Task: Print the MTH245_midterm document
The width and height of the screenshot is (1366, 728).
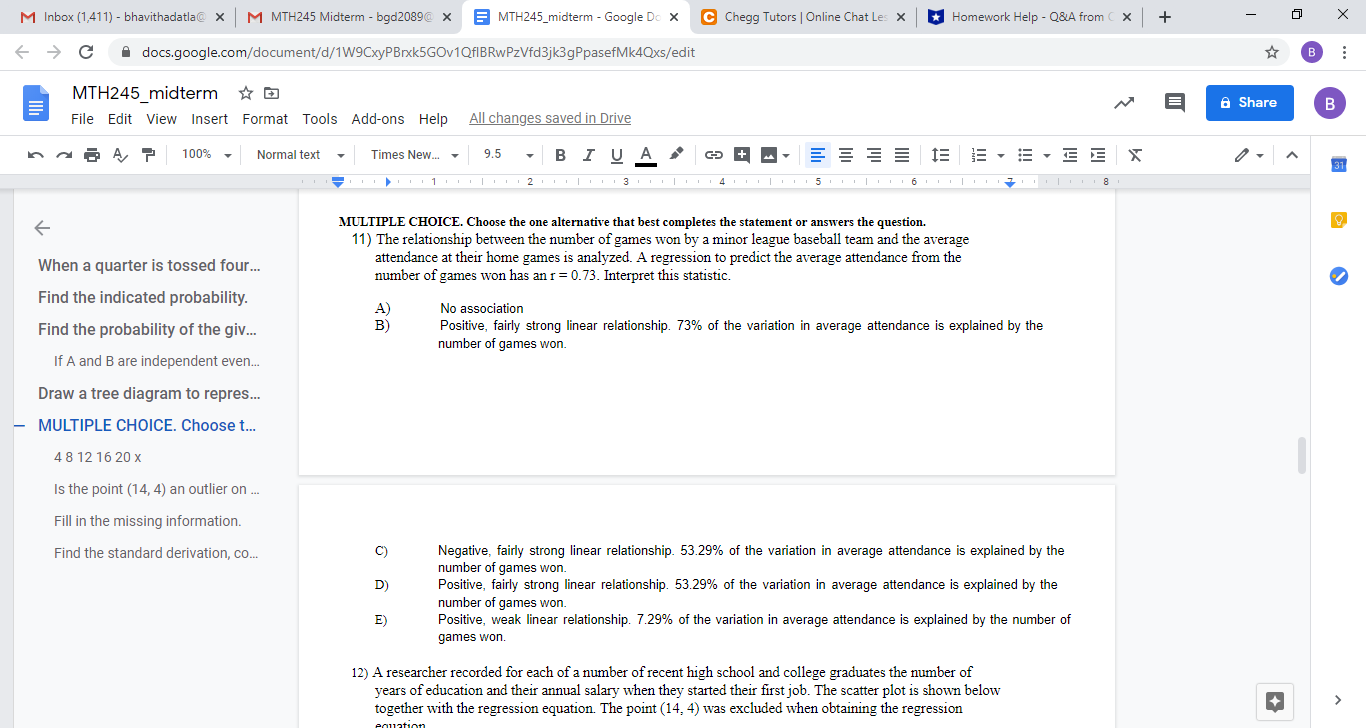Action: coord(91,155)
